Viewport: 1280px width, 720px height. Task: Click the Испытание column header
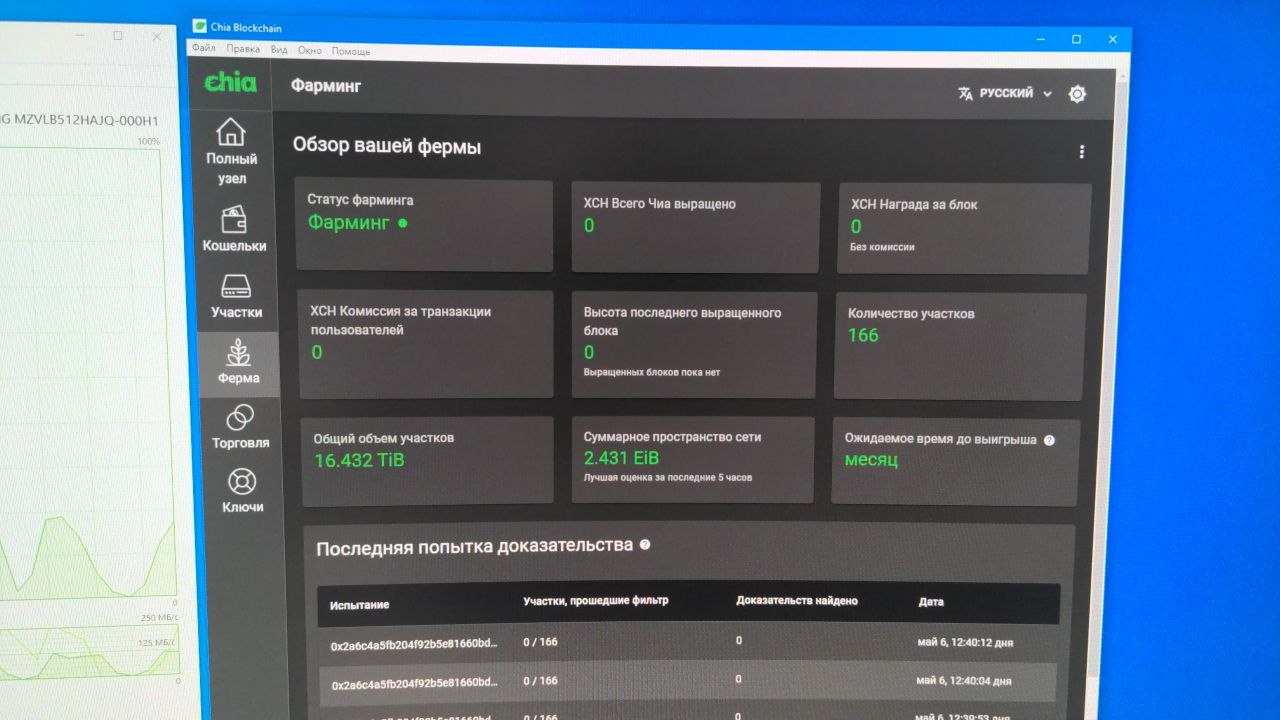coord(360,605)
